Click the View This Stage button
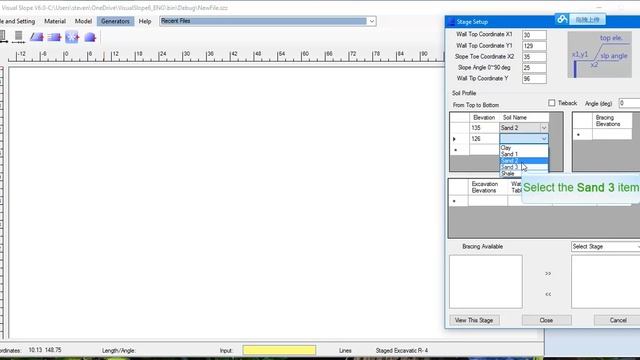Image resolution: width=640 pixels, height=360 pixels. (x=474, y=320)
